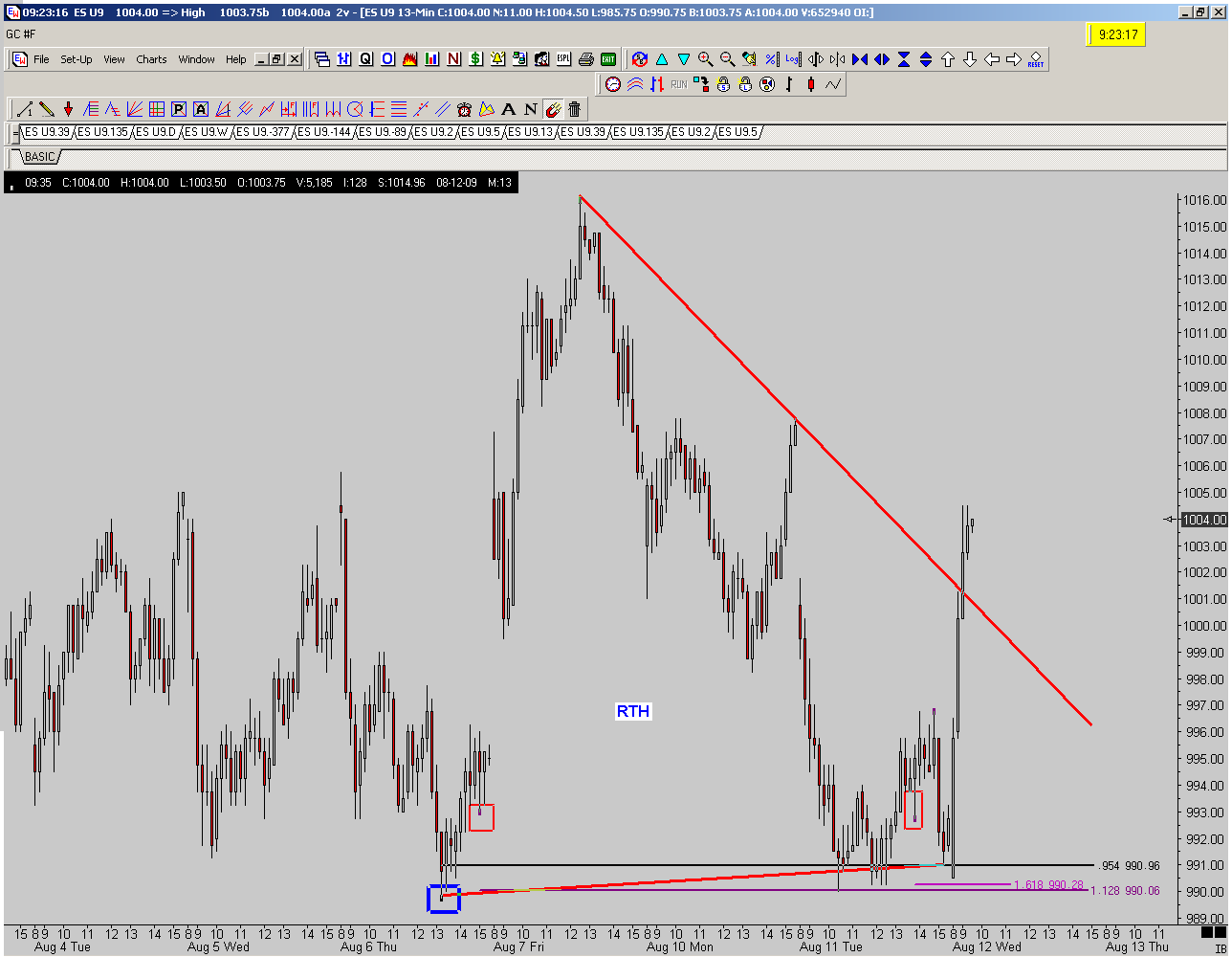Click the ESPL toolbar icon

564,59
